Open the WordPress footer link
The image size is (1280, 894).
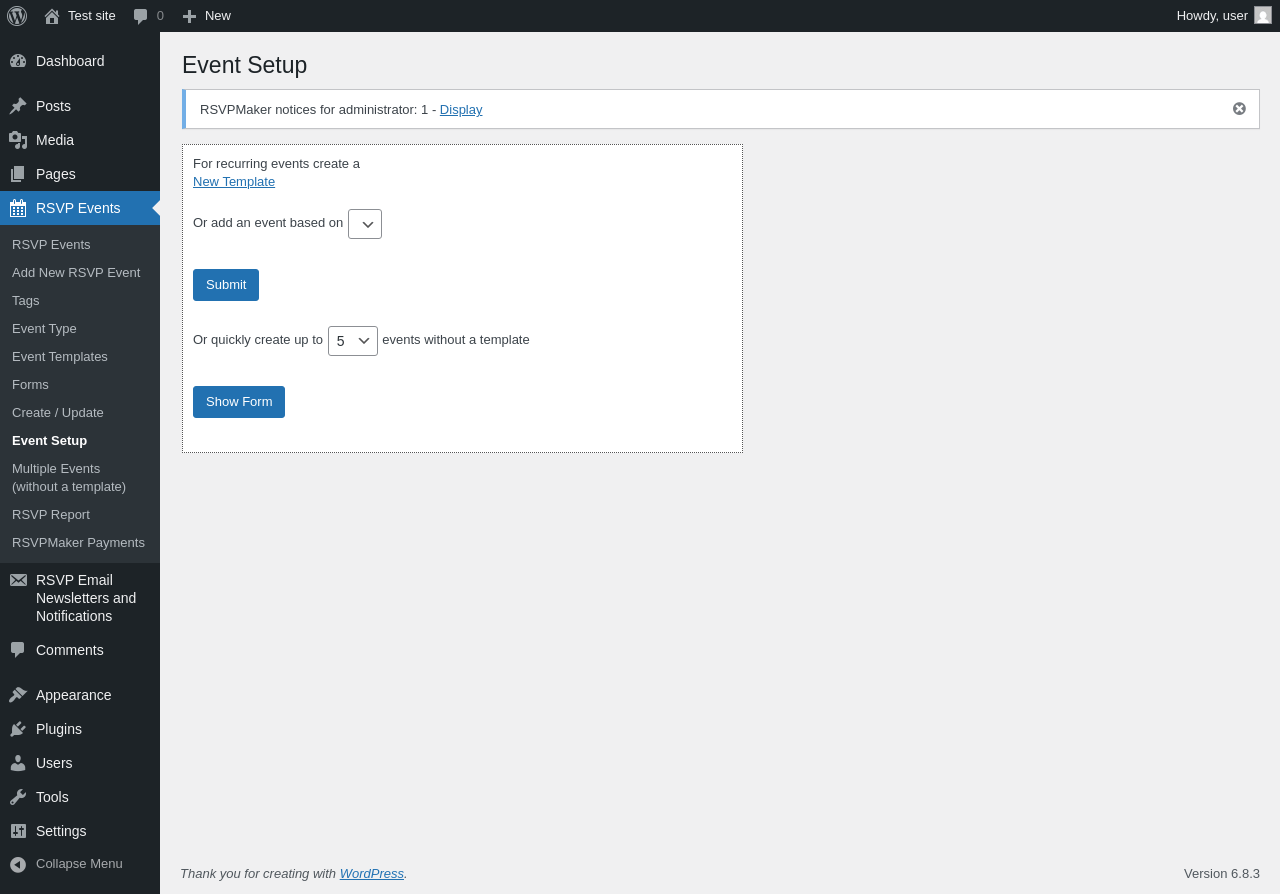(371, 874)
